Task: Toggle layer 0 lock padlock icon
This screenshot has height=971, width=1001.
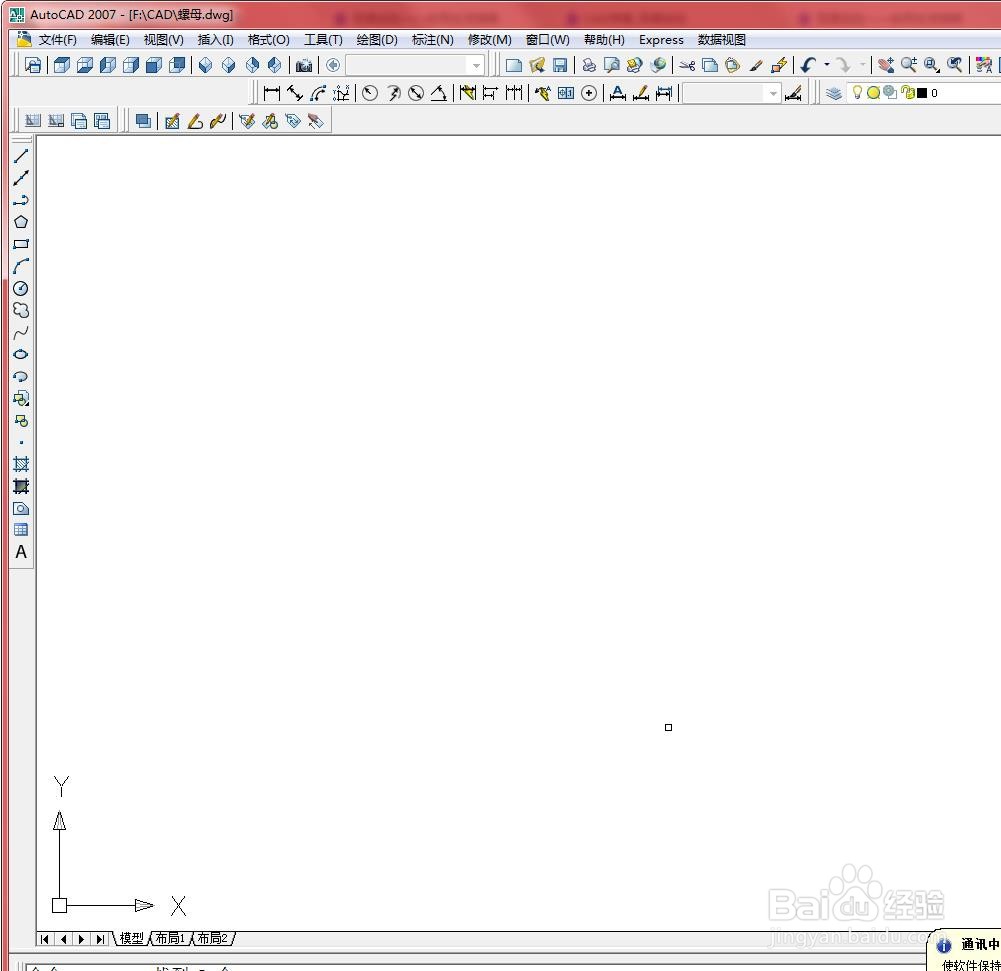Action: 907,93
